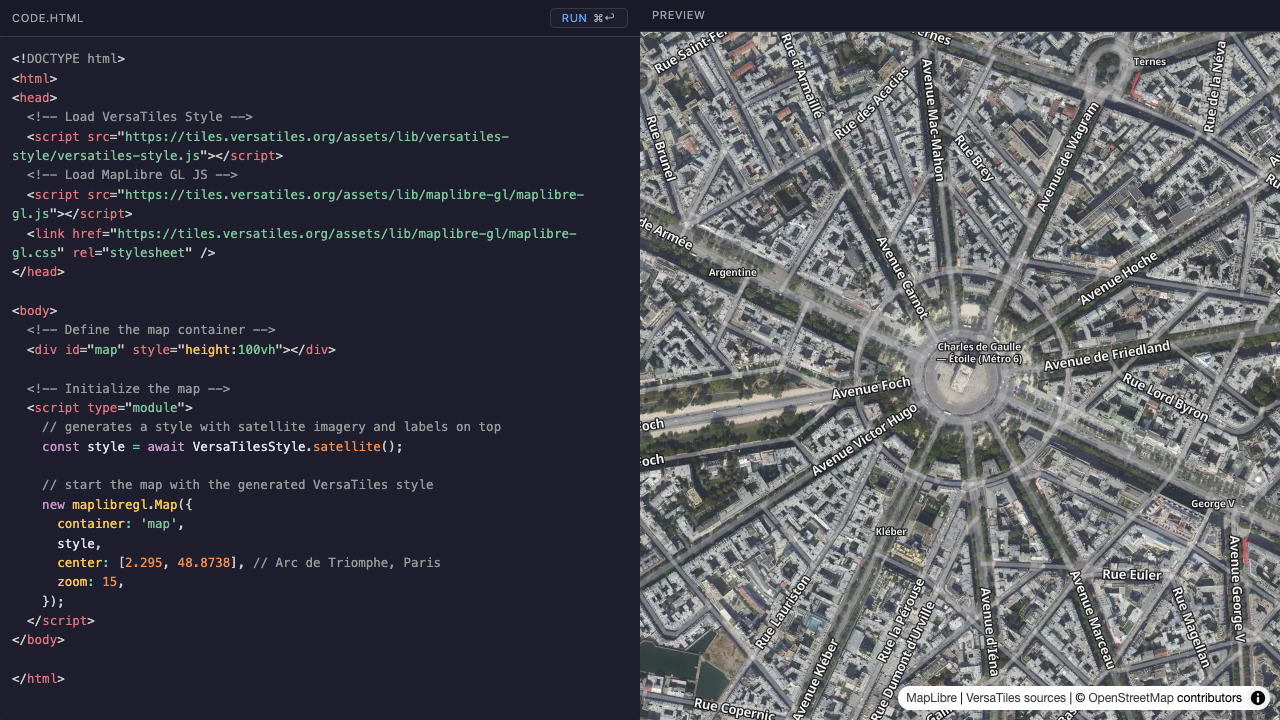Click the Charles de Gaulle — Étoile station label
The height and width of the screenshot is (720, 1280).
tap(979, 352)
